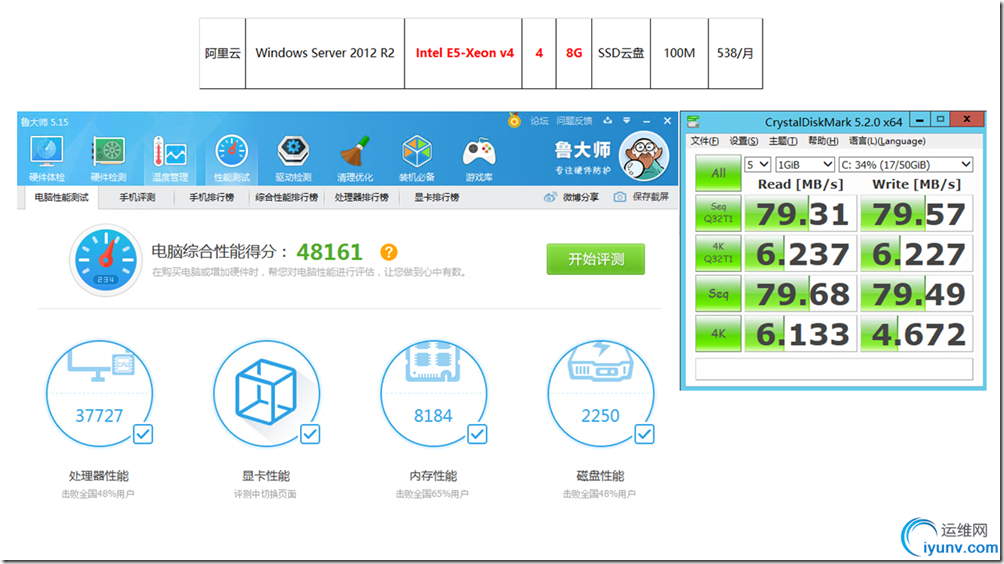
Task: Click Seq Q32T1 write result 79.57
Action: (916, 213)
